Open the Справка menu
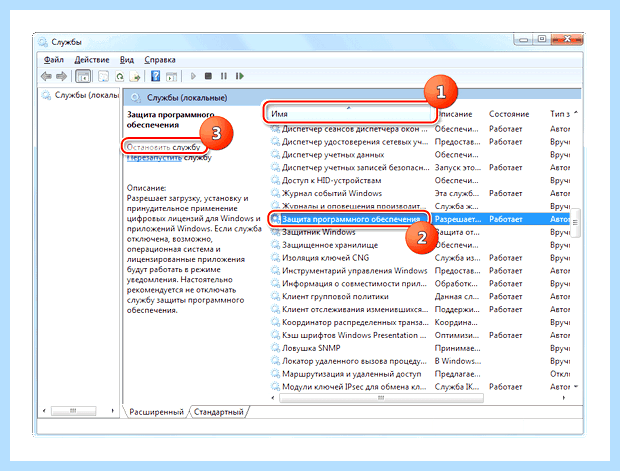Screen dimensions: 620x471 pos(160,60)
